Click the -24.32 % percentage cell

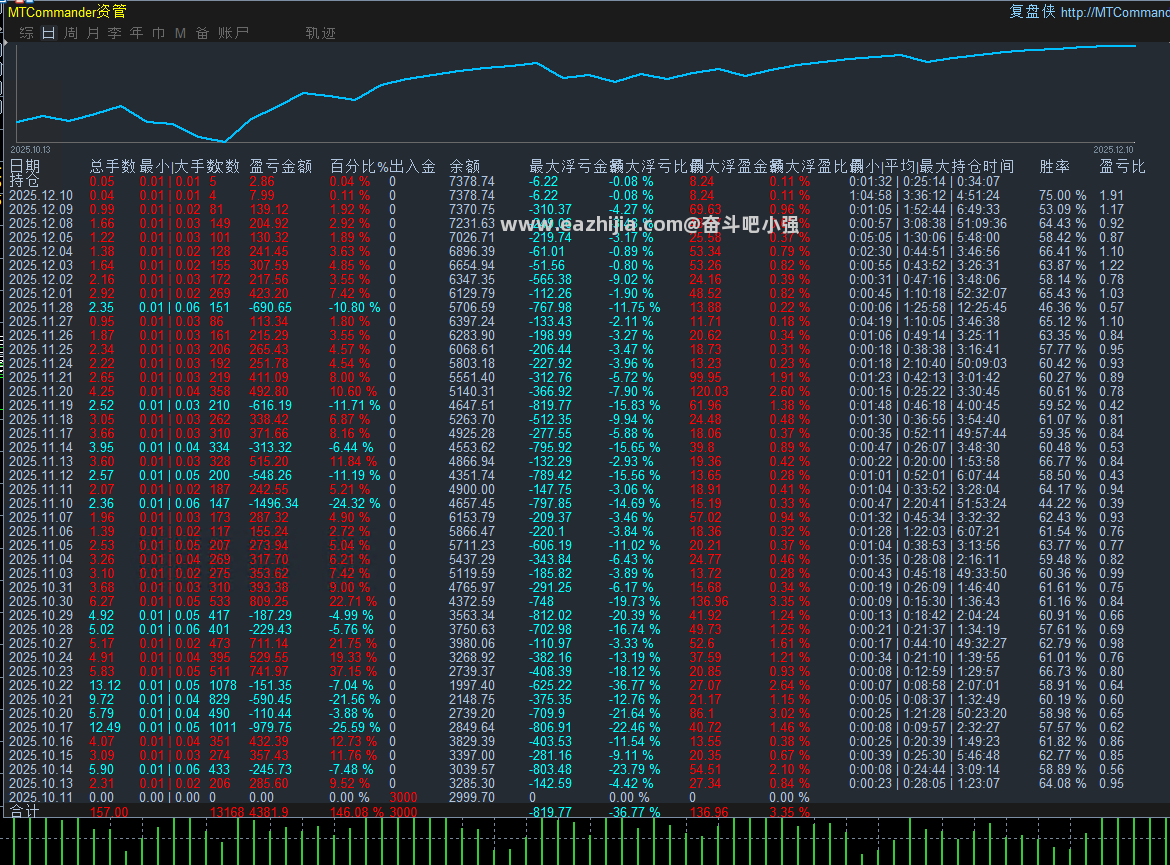click(355, 504)
